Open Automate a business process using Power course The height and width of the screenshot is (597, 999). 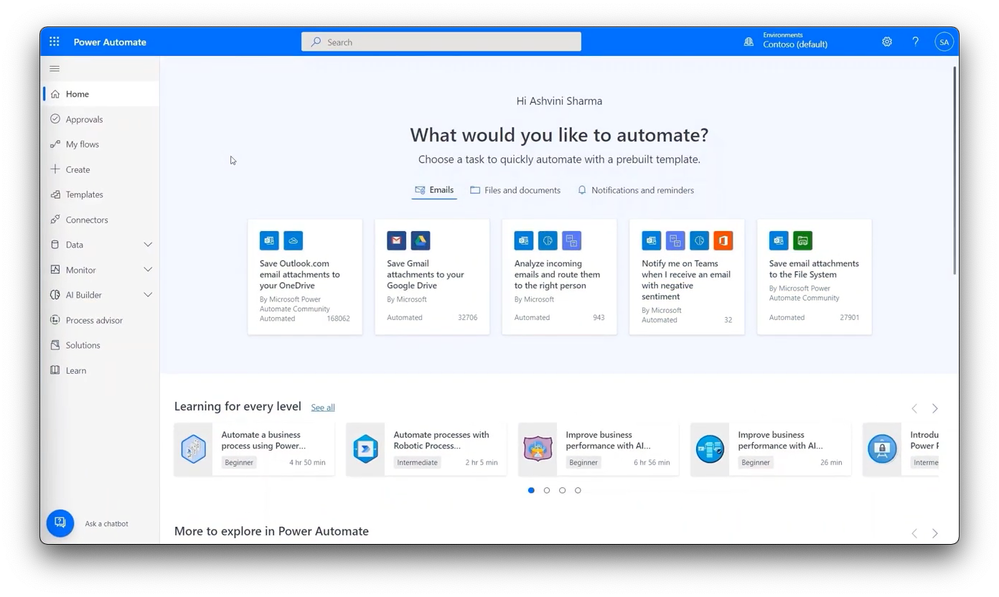[x=254, y=449]
